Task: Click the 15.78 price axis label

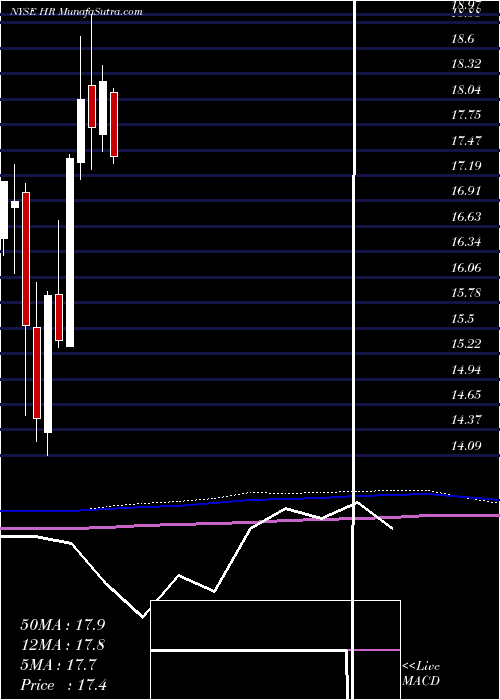Action: 466,293
